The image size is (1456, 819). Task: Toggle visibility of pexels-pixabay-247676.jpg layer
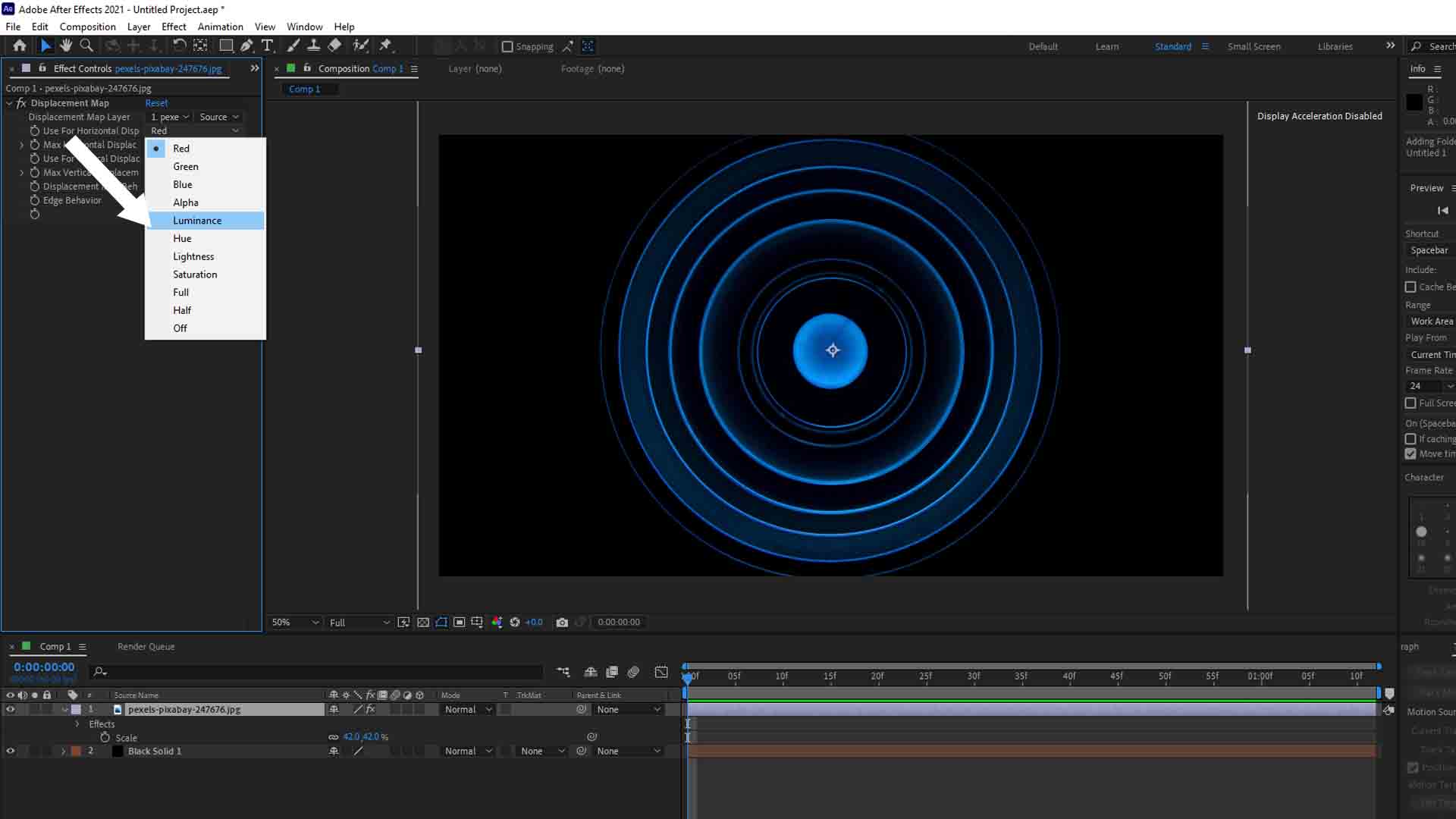[x=10, y=708]
